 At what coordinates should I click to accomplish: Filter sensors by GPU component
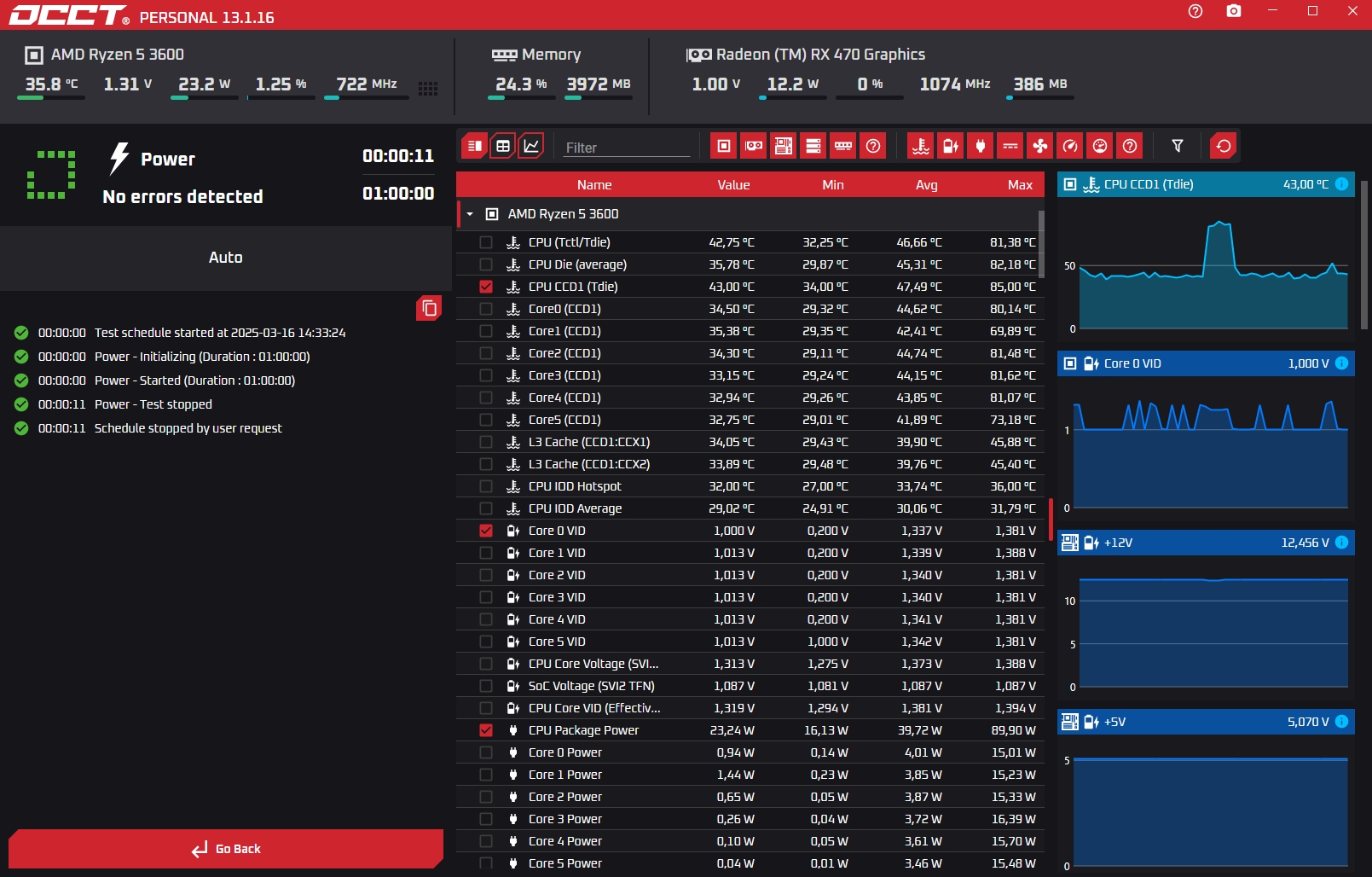coord(754,146)
